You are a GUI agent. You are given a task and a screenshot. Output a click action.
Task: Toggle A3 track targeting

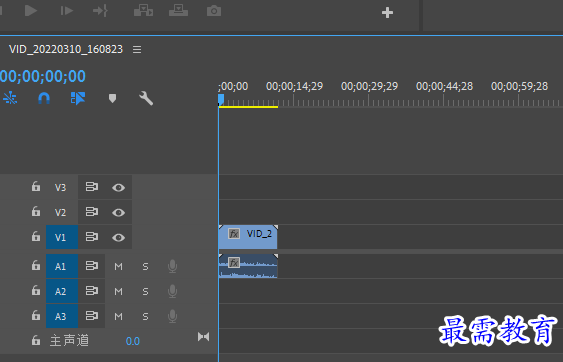[x=62, y=316]
